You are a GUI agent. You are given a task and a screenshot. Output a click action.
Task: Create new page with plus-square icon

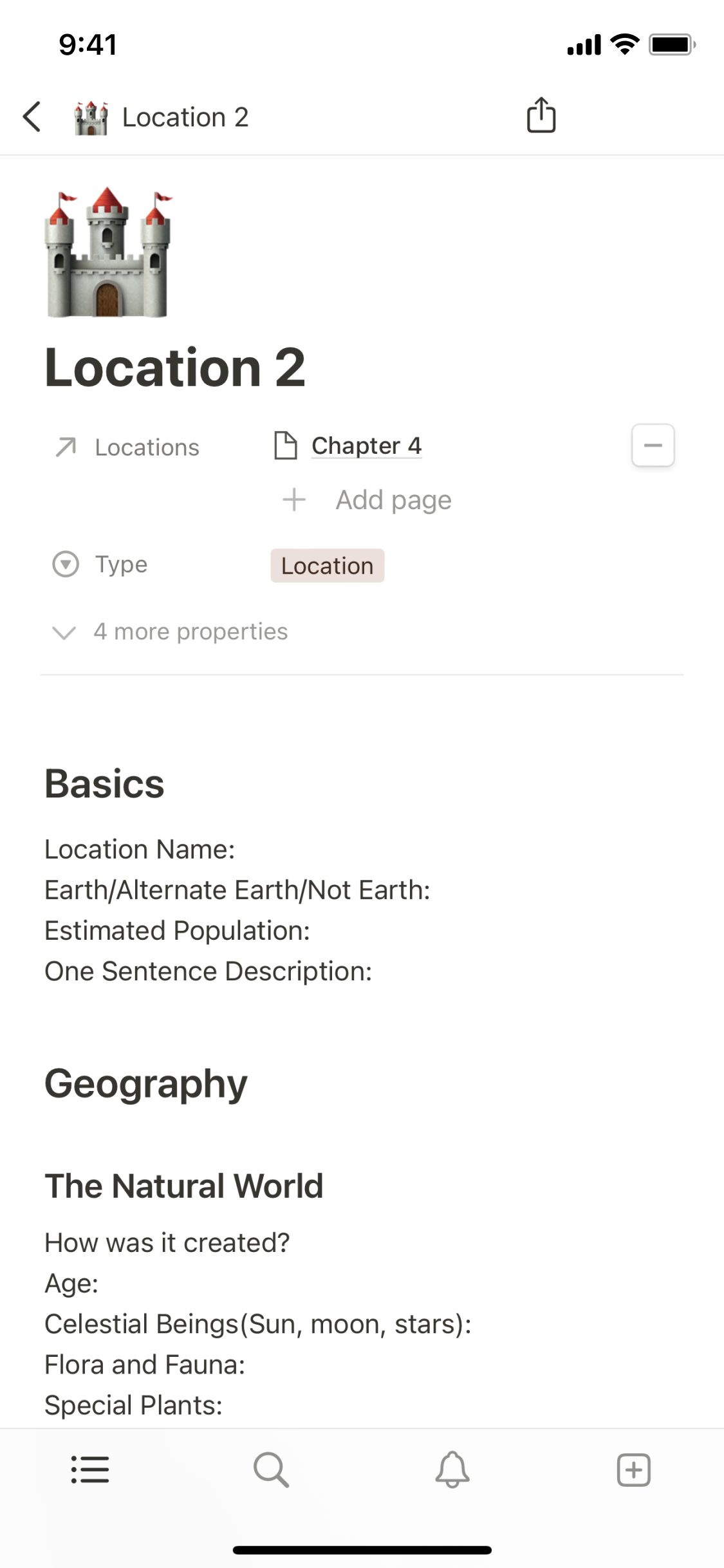click(x=633, y=1470)
